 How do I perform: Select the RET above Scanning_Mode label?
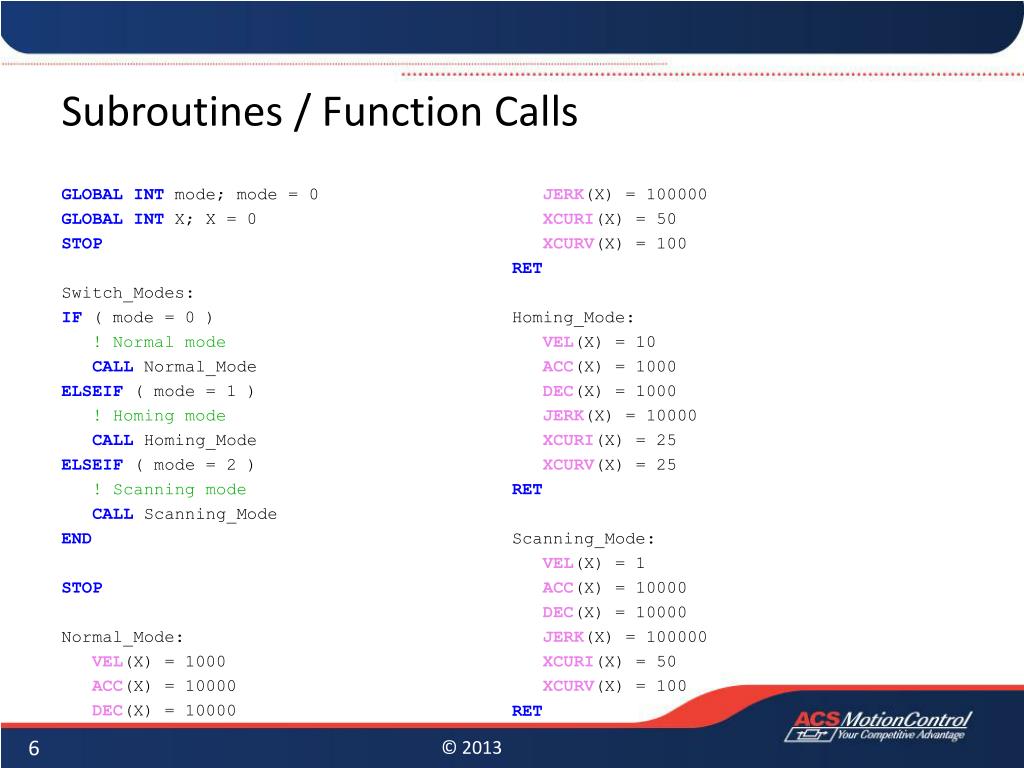pyautogui.click(x=527, y=490)
